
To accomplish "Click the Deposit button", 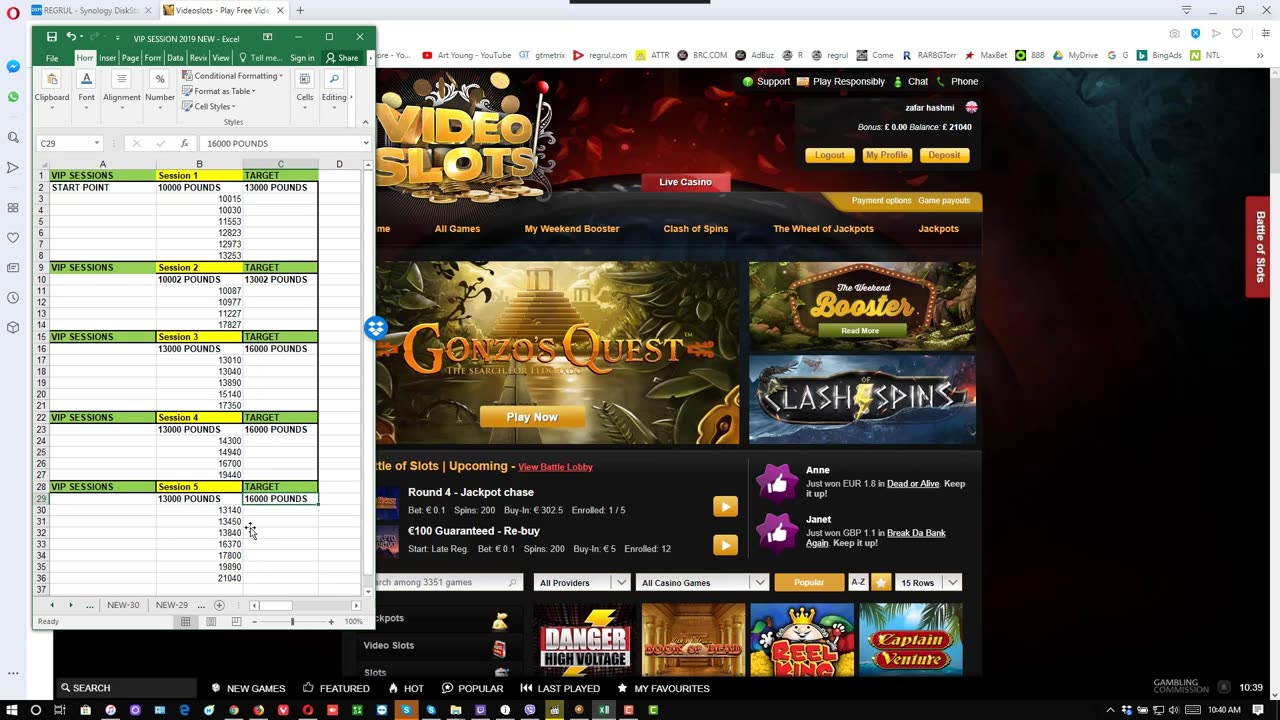I will tap(944, 155).
